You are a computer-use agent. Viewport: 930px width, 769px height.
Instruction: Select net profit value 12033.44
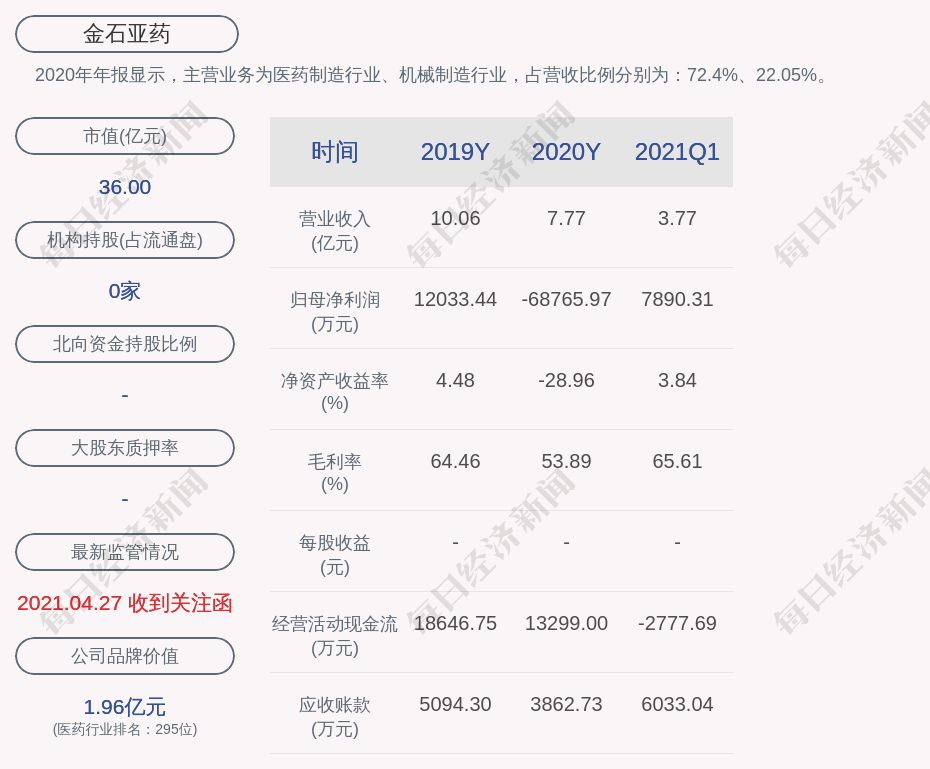tap(455, 299)
